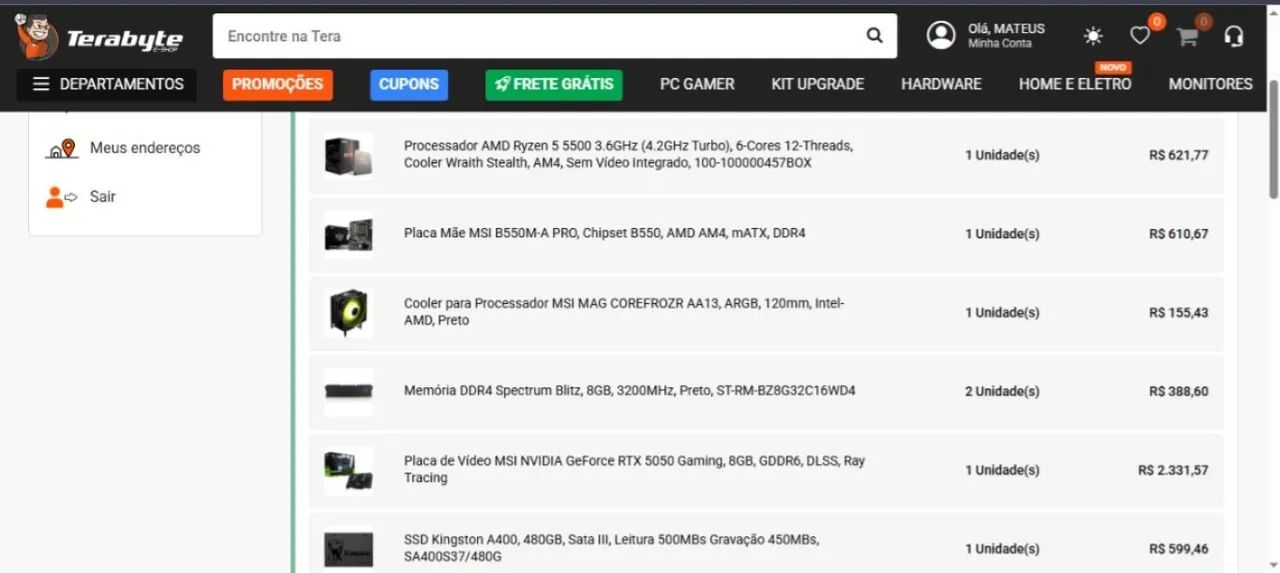Click the Sair logout person icon
Screen dimensions: 1280x573
61,197
